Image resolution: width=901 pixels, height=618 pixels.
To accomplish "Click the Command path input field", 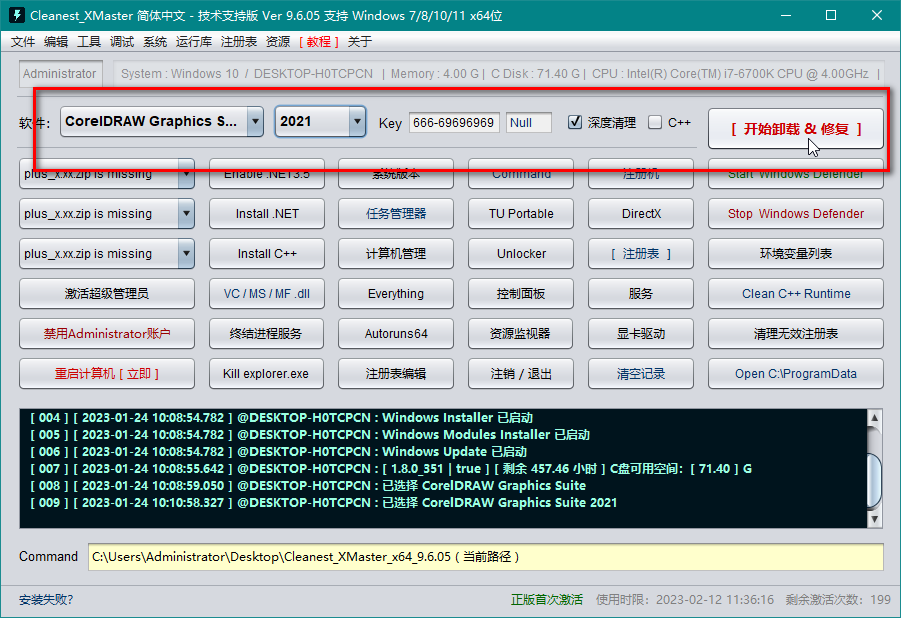I will [x=486, y=556].
